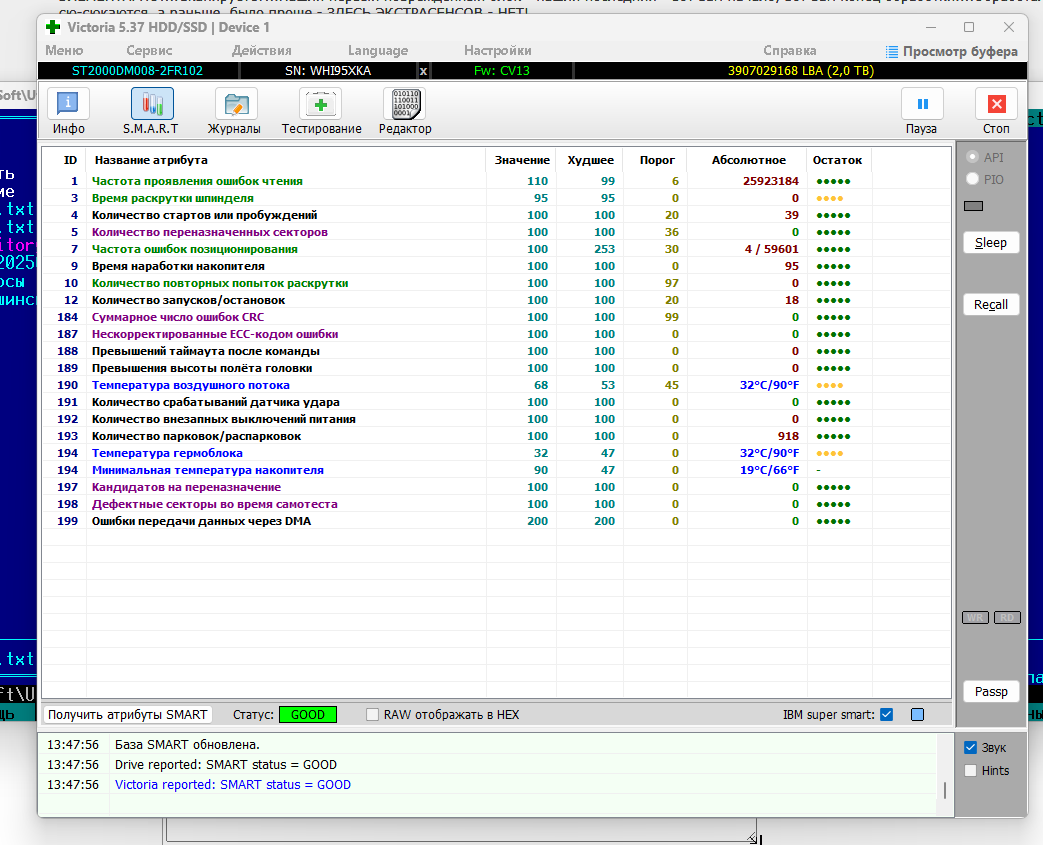
Task: Click the Получить атрибуты SMART button
Action: 128,715
